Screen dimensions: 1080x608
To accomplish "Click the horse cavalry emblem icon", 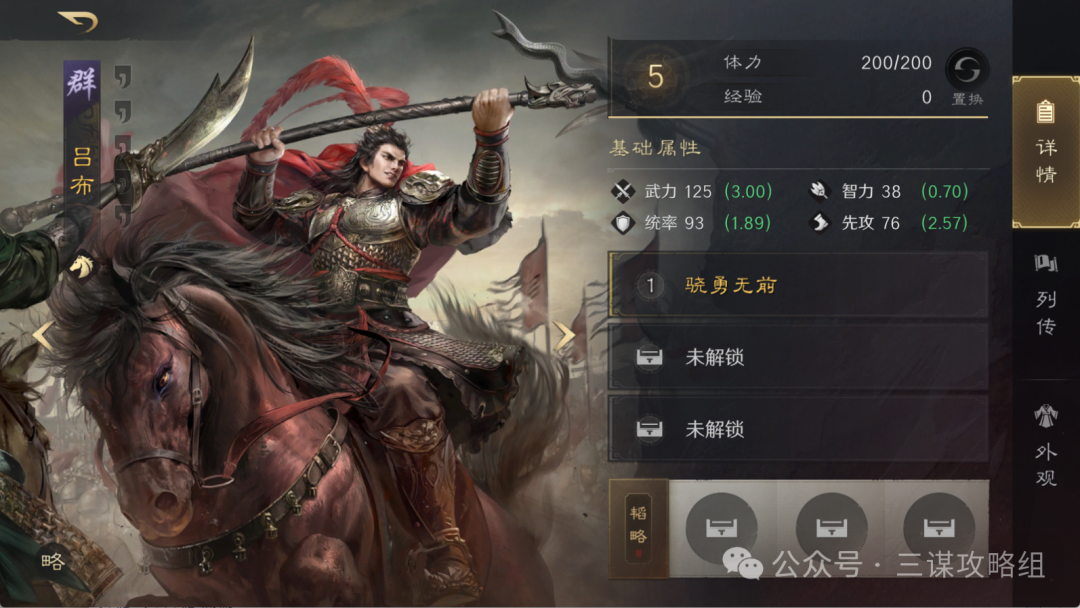I will tap(80, 266).
